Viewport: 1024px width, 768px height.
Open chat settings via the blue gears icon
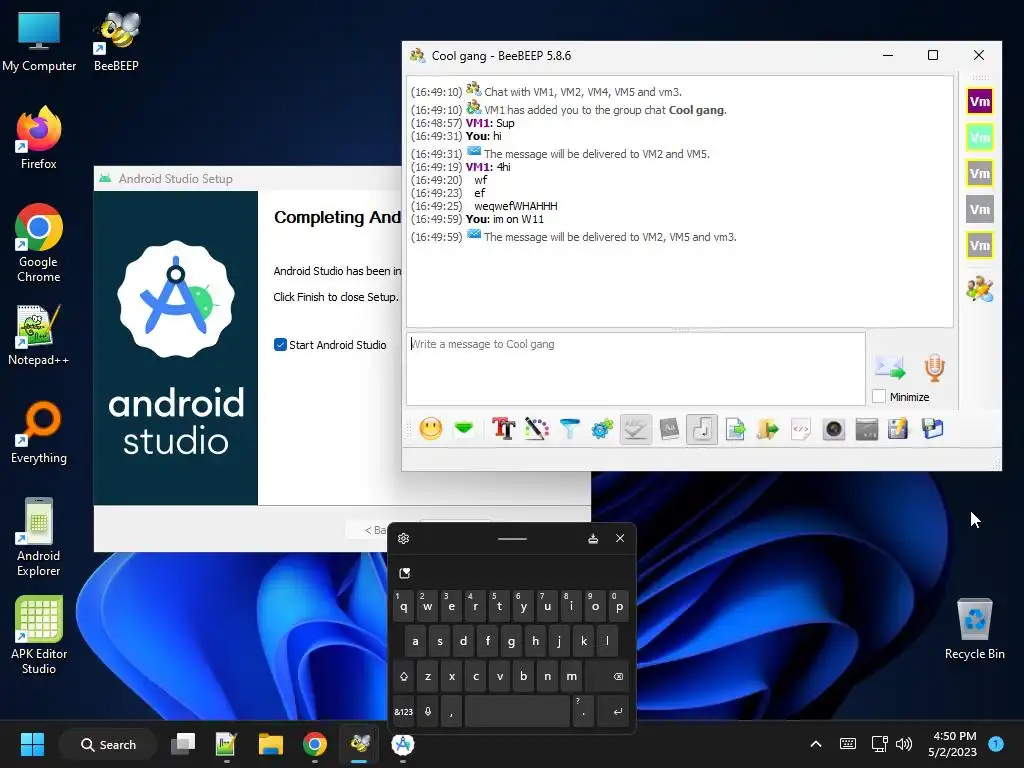point(602,429)
